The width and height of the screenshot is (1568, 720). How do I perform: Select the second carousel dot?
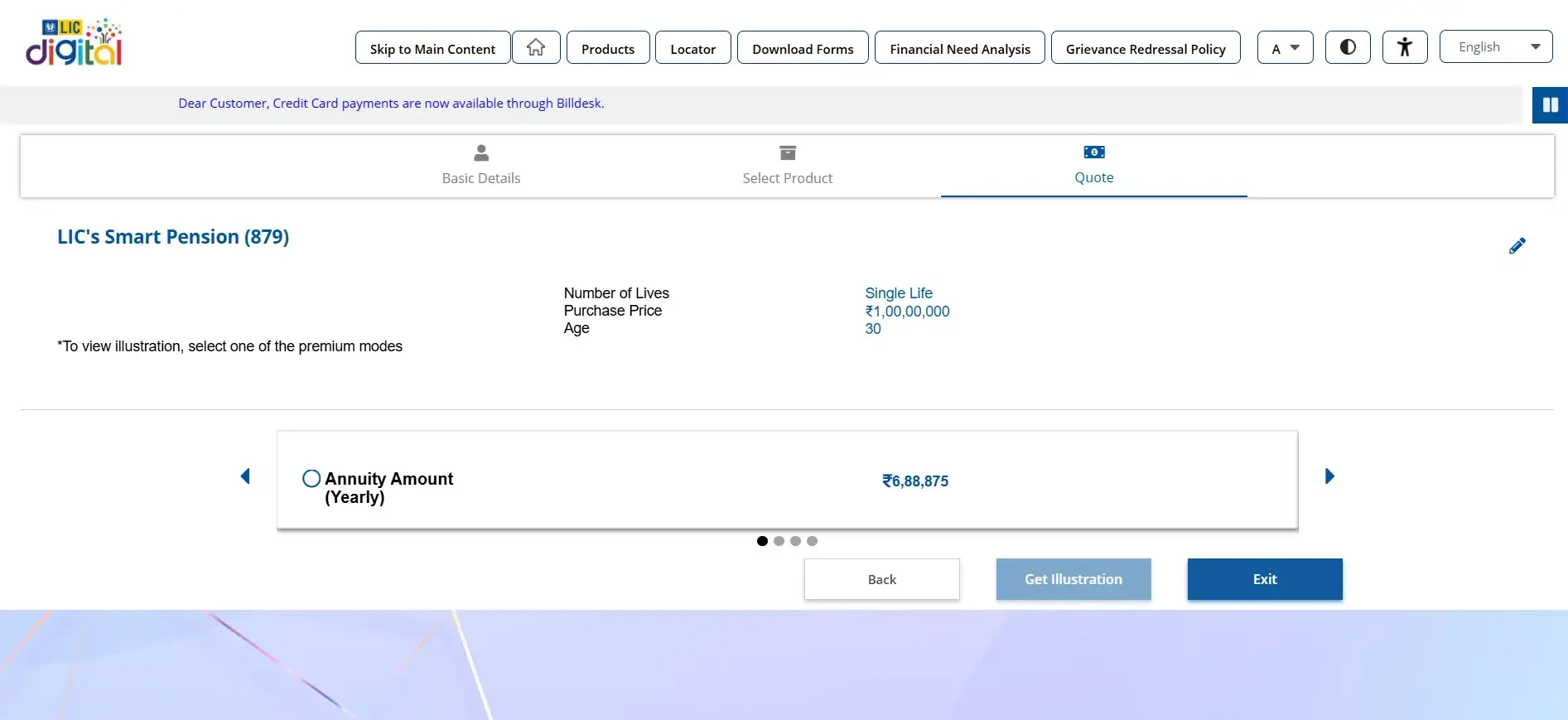tap(779, 541)
